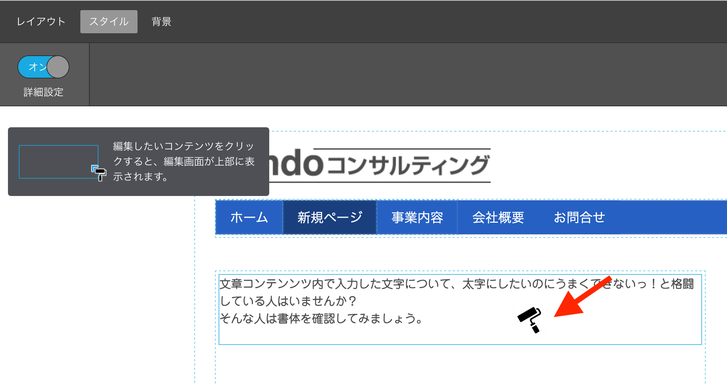Select the 新規ページ navigation item
This screenshot has height=384, width=727.
coord(330,218)
